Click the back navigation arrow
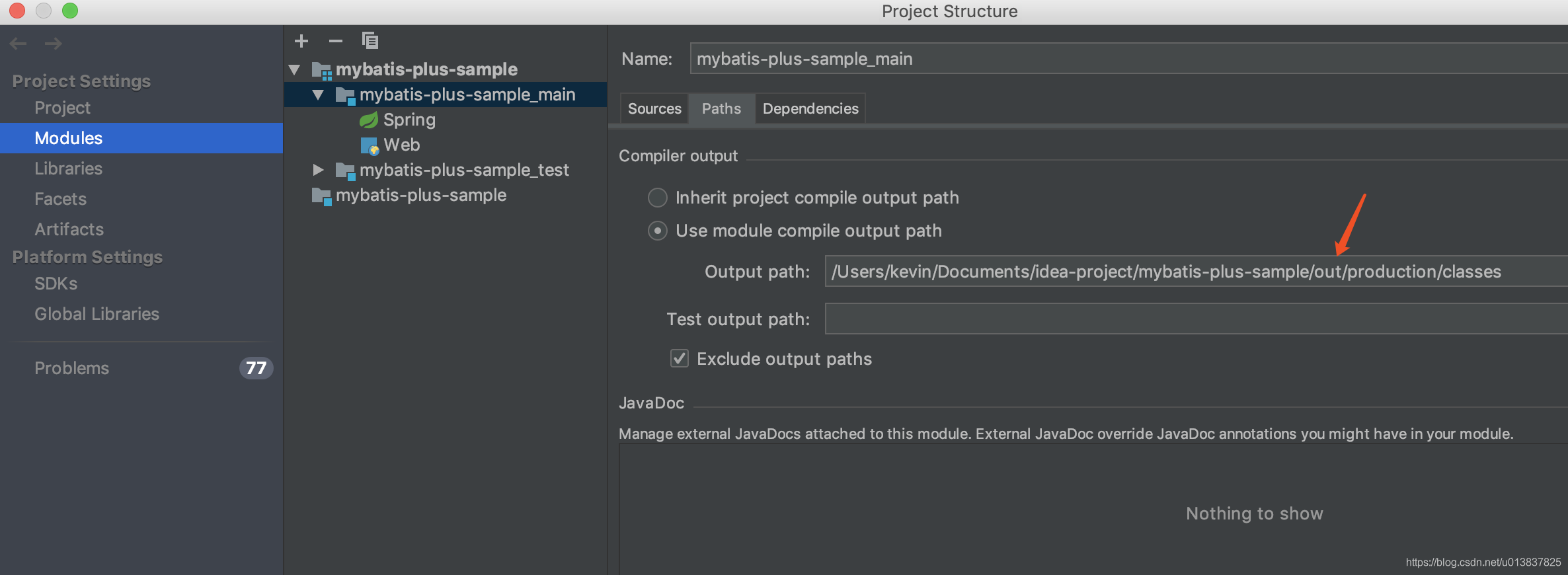The width and height of the screenshot is (1568, 575). point(19,44)
